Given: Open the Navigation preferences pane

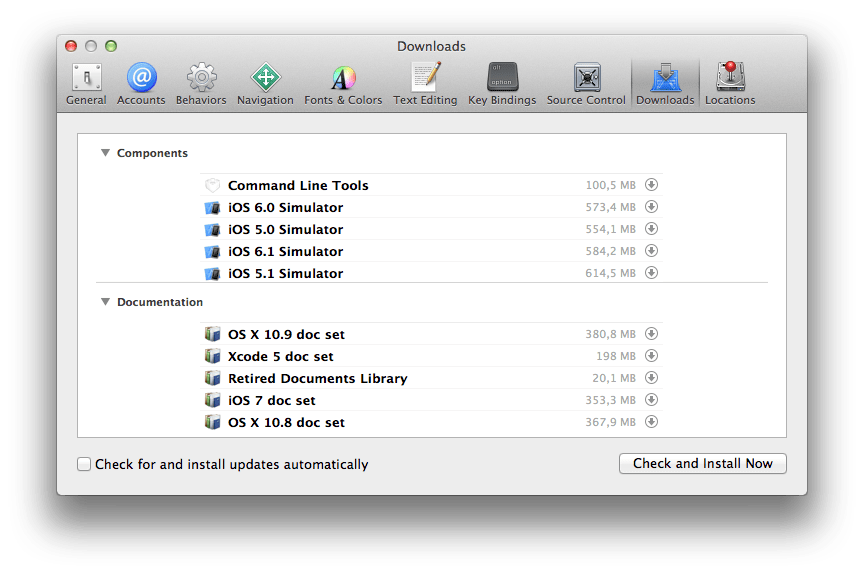Looking at the screenshot, I should (265, 84).
